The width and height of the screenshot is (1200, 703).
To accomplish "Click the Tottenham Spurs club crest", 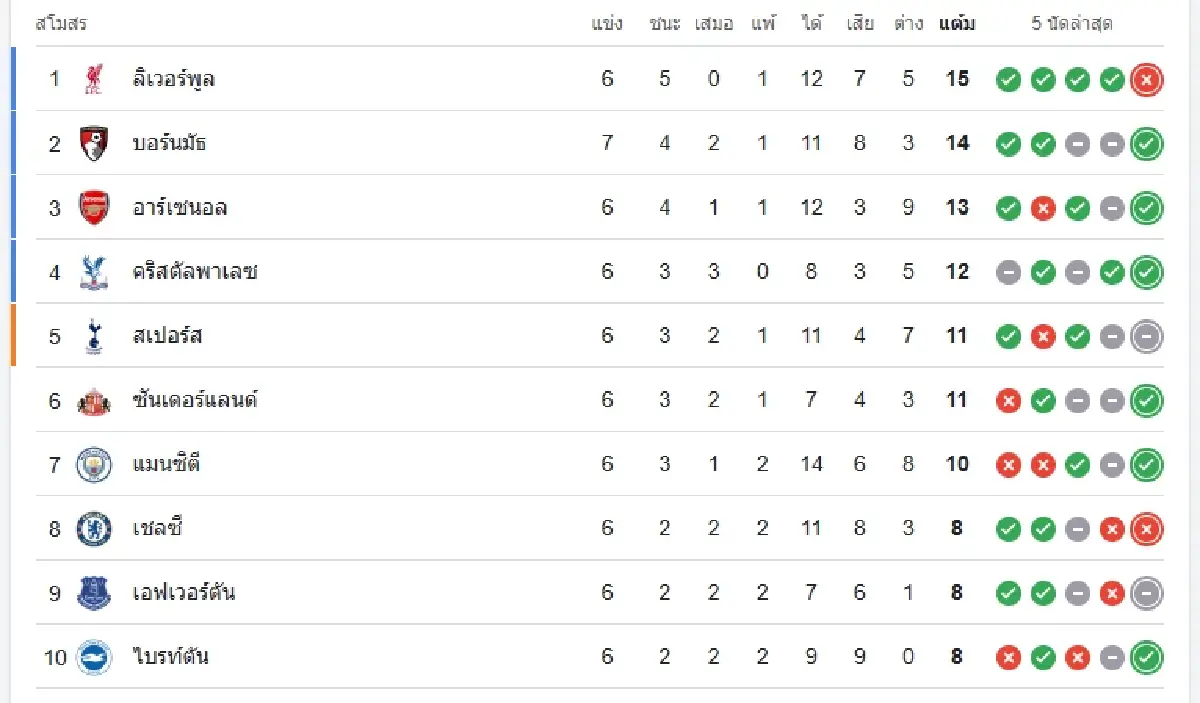I will point(94,336).
